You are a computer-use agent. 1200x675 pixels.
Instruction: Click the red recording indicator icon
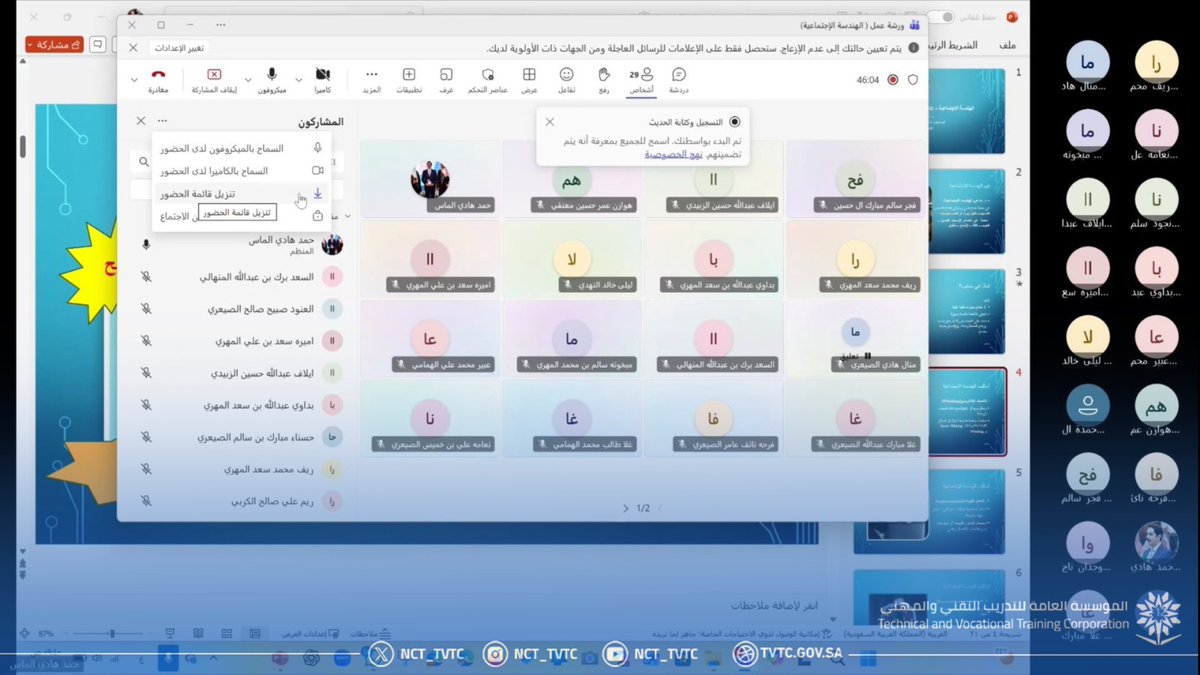(893, 80)
